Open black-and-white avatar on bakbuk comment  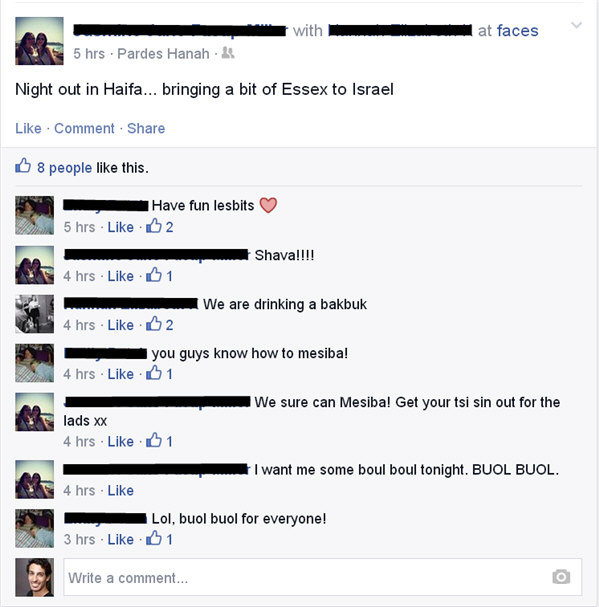tap(34, 314)
